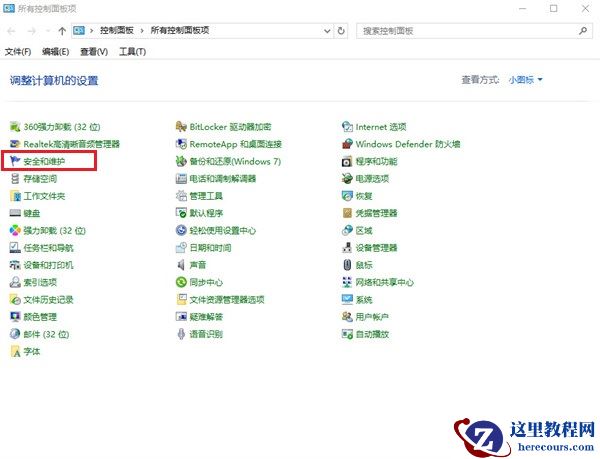
Task: Open the 恢复 link
Action: [x=364, y=196]
